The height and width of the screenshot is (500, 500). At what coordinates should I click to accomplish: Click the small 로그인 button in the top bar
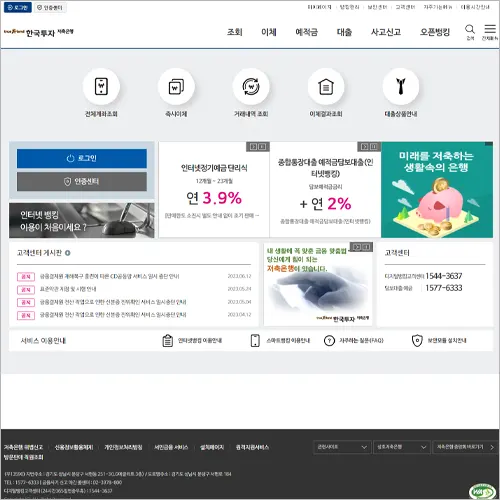click(18, 7)
